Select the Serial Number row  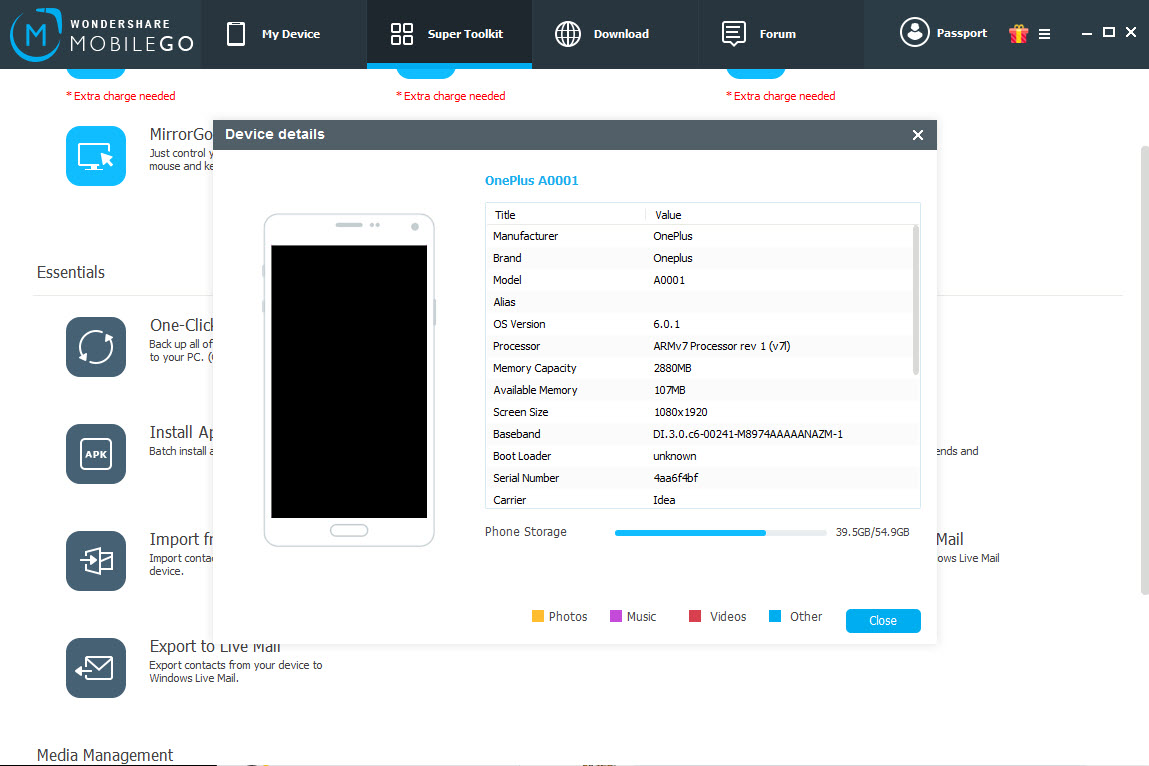(700, 478)
